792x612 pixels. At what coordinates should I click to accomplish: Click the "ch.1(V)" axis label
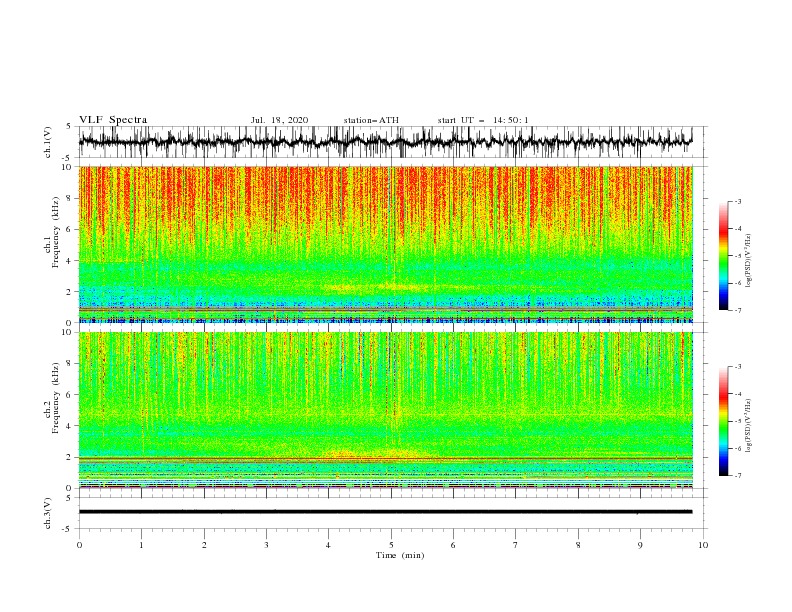pyautogui.click(x=48, y=142)
